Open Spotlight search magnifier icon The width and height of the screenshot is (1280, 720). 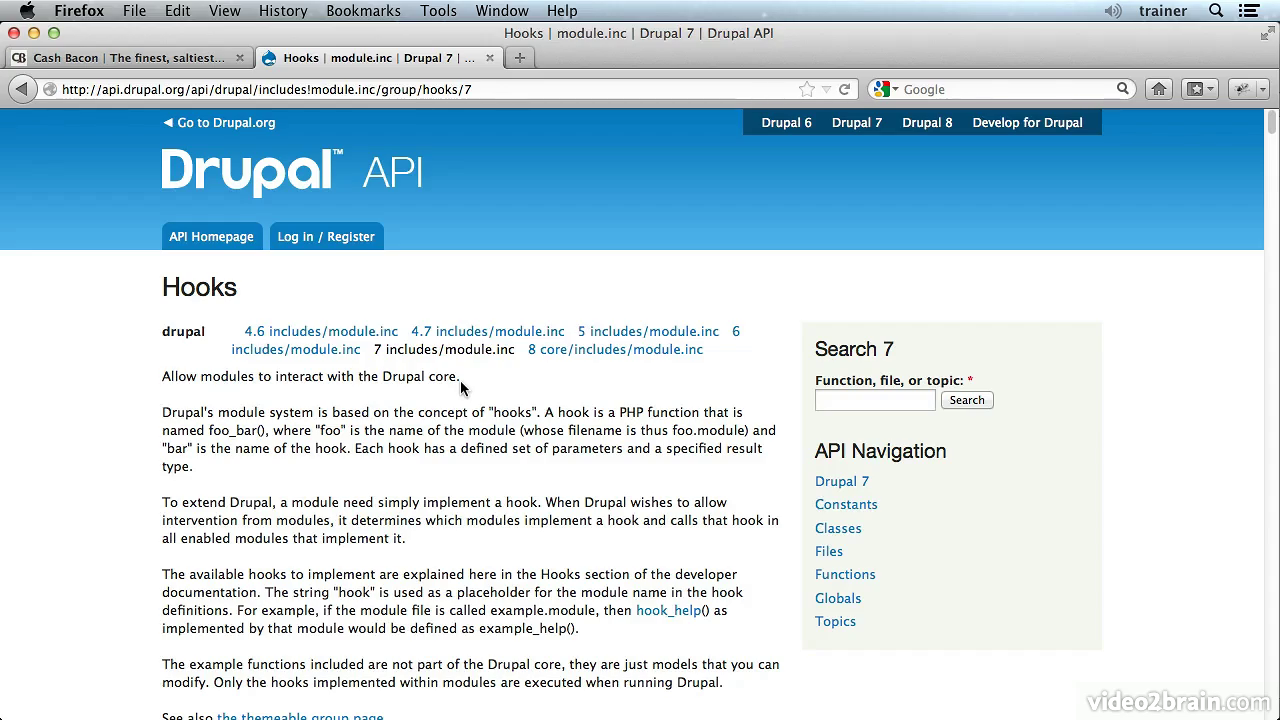(1216, 11)
